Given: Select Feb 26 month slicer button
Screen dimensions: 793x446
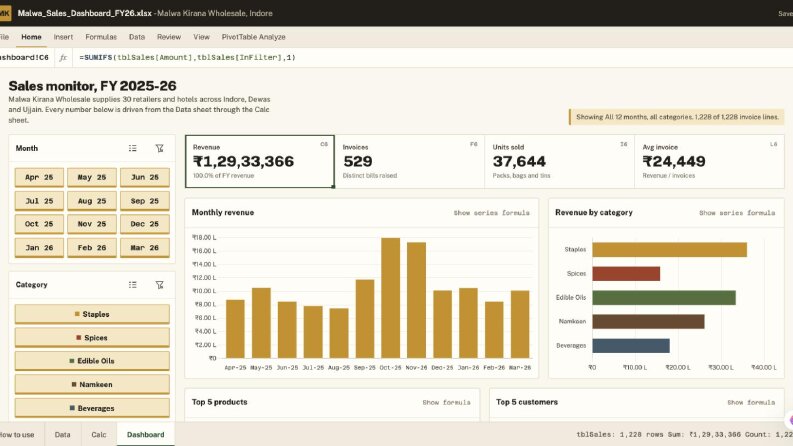Looking at the screenshot, I should tap(92, 248).
